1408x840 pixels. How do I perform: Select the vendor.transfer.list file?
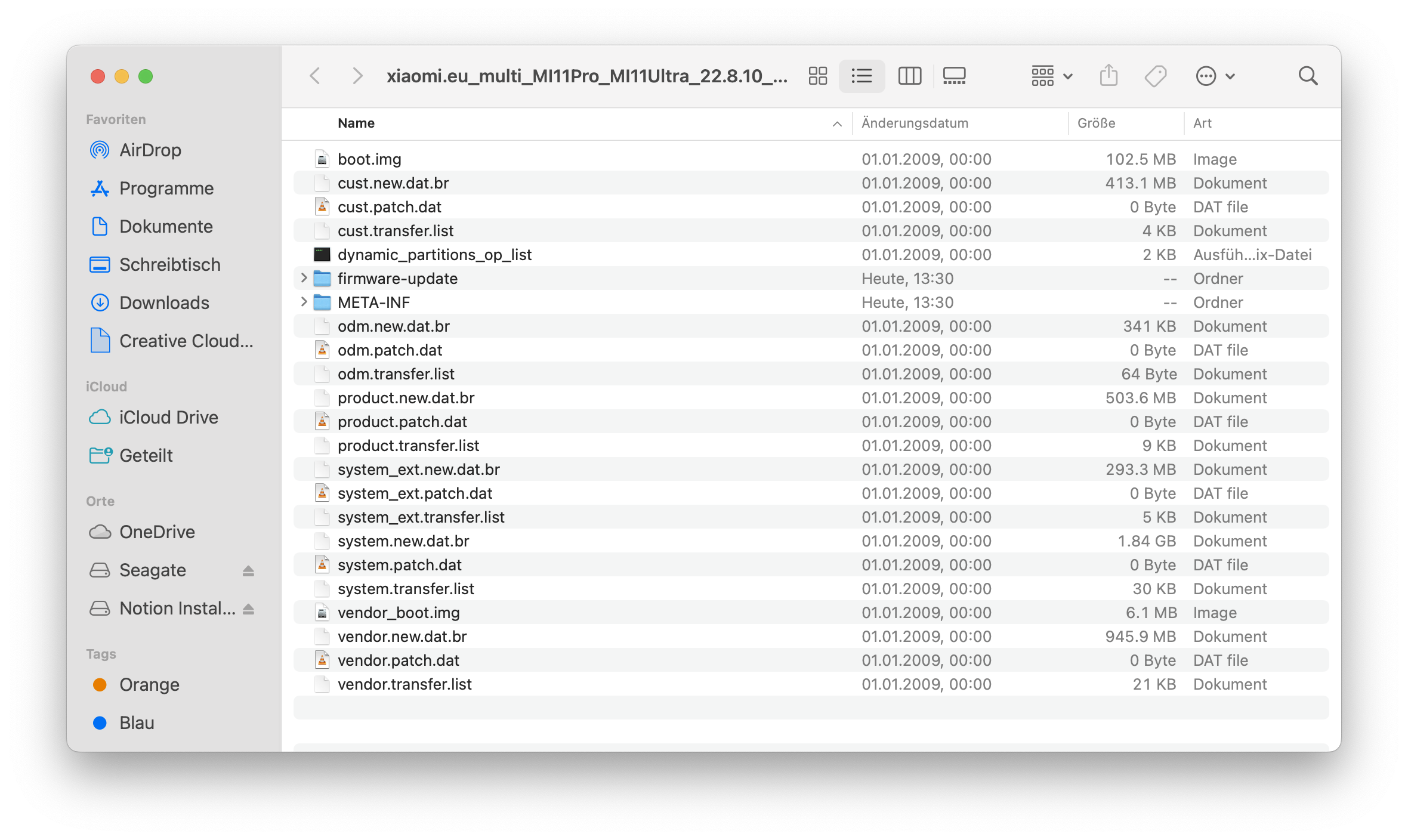pyautogui.click(x=811, y=684)
